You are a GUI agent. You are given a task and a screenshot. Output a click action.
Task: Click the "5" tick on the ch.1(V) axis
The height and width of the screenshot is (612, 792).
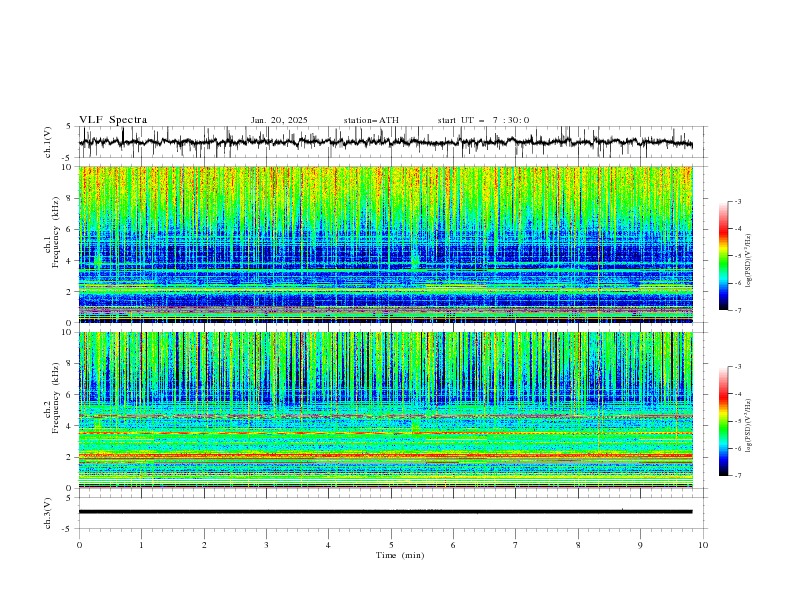pyautogui.click(x=70, y=127)
